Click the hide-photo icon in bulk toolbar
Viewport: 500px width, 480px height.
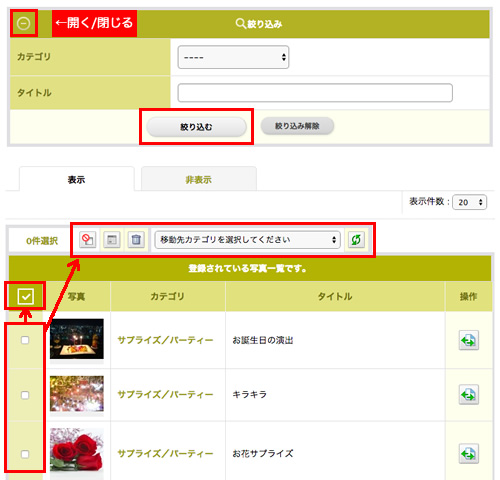[88, 239]
